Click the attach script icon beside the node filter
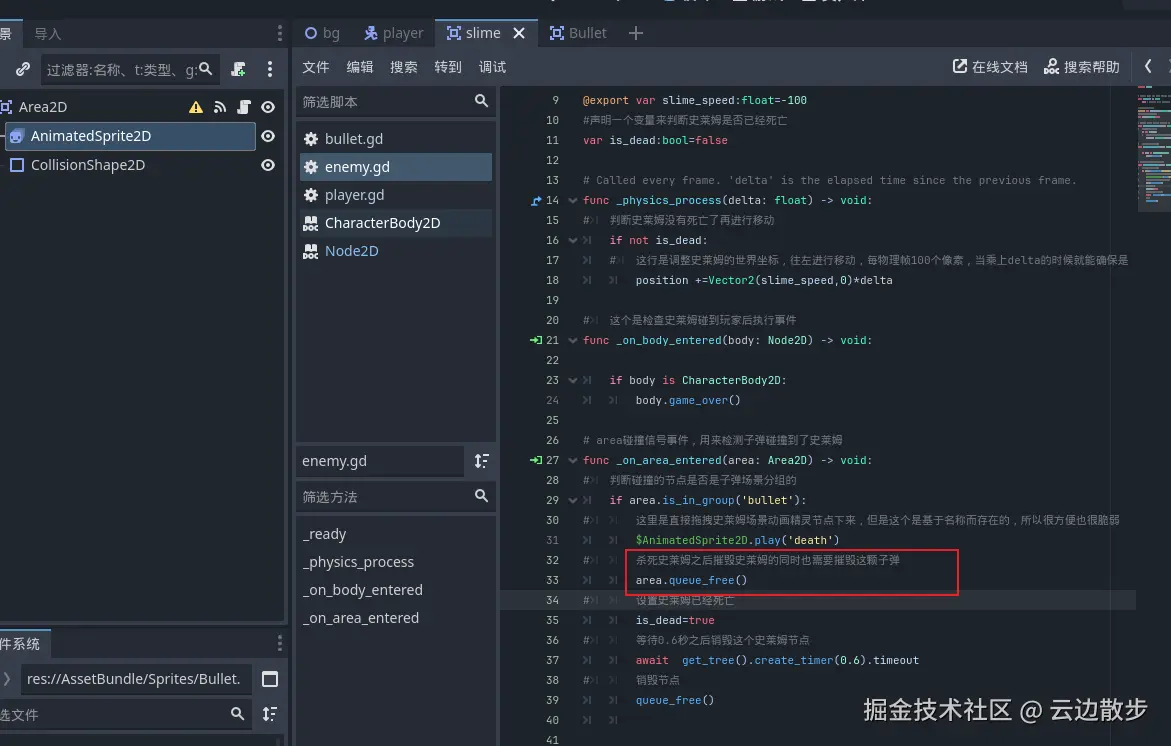 point(238,69)
